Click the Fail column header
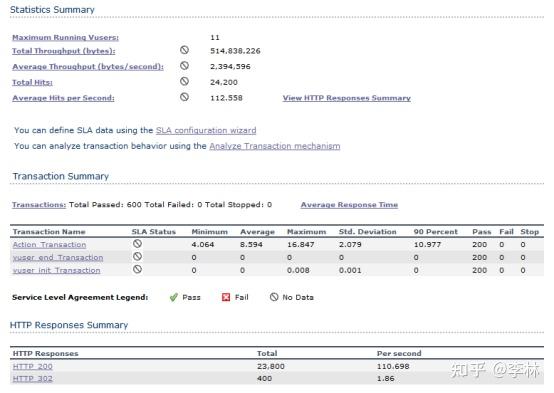Viewport: 554px width, 393px height. [506, 232]
